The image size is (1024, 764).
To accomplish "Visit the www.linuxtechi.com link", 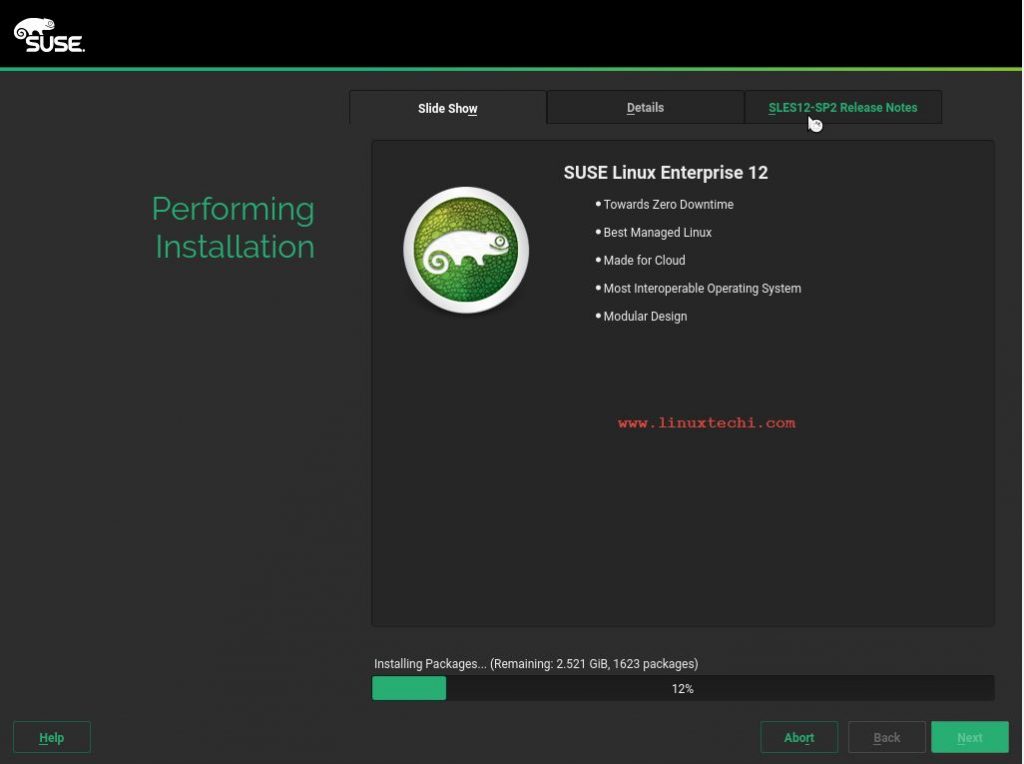I will [x=707, y=422].
